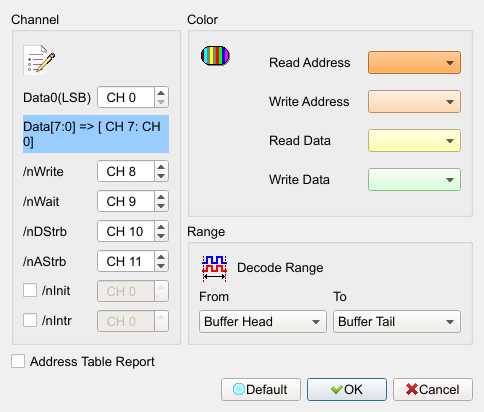
Task: Click the Decode Range waveform icon
Action: point(214,268)
